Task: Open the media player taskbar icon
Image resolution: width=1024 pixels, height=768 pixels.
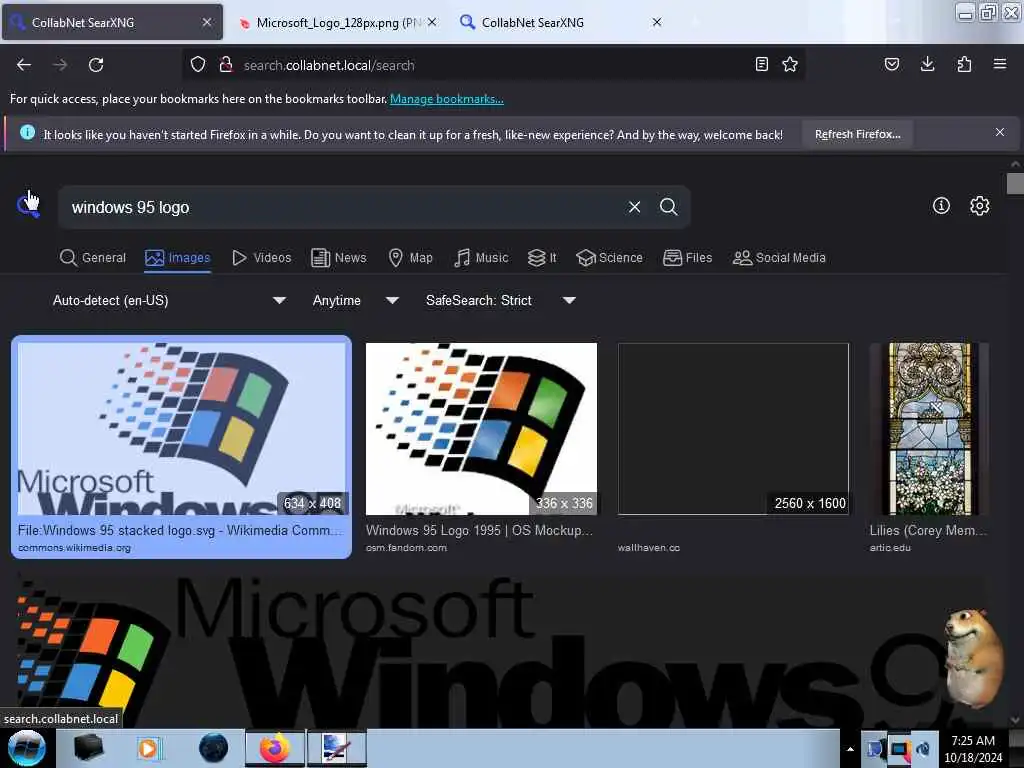Action: [148, 748]
